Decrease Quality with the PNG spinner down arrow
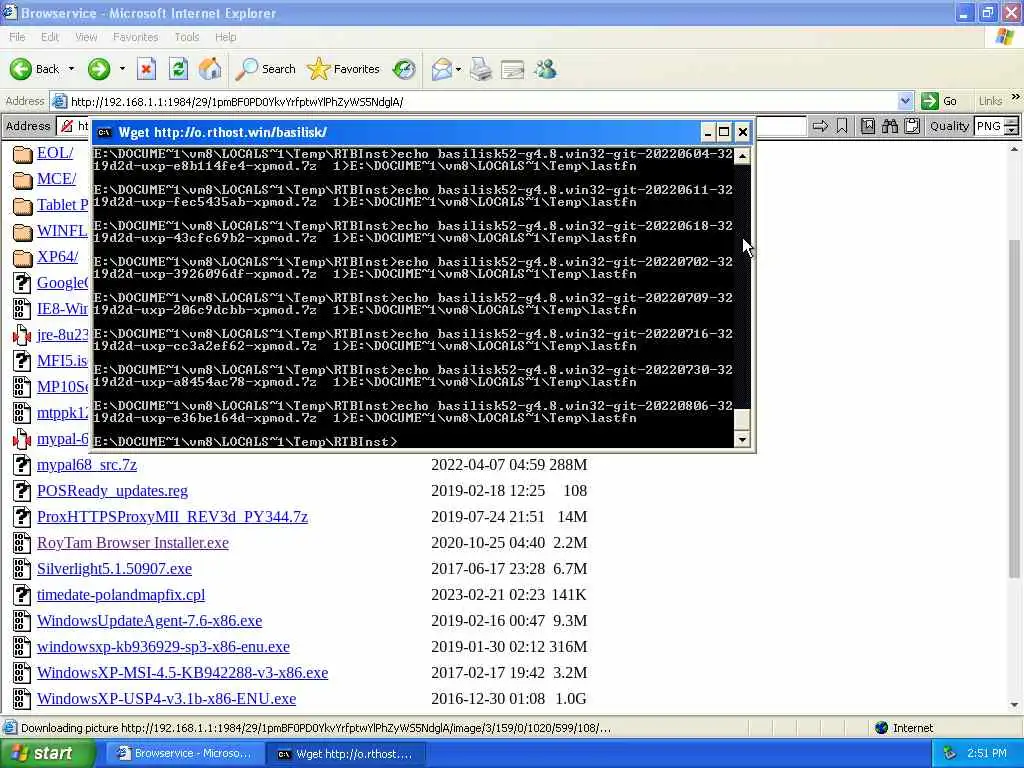1024x768 pixels. pos(1012,131)
